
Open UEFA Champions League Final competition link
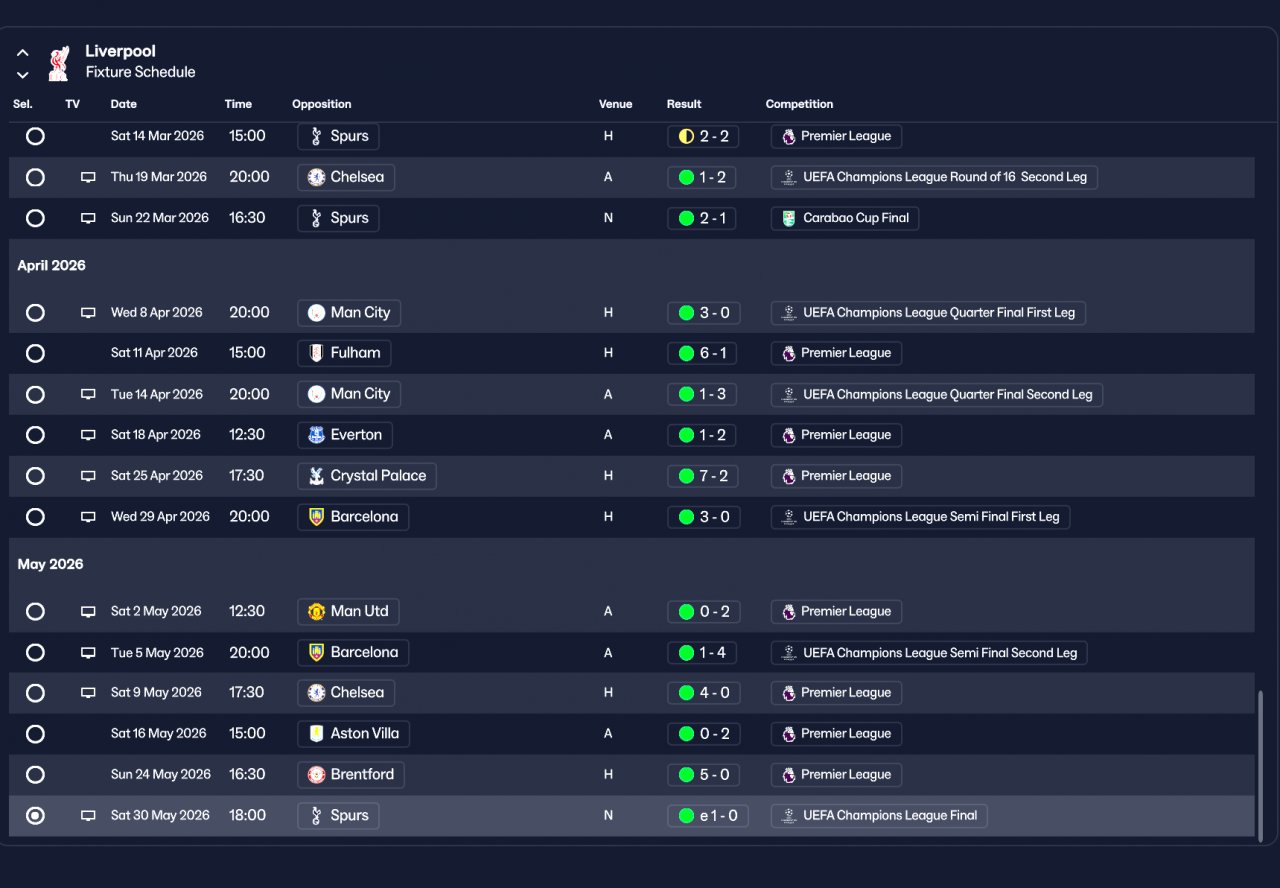click(x=879, y=816)
